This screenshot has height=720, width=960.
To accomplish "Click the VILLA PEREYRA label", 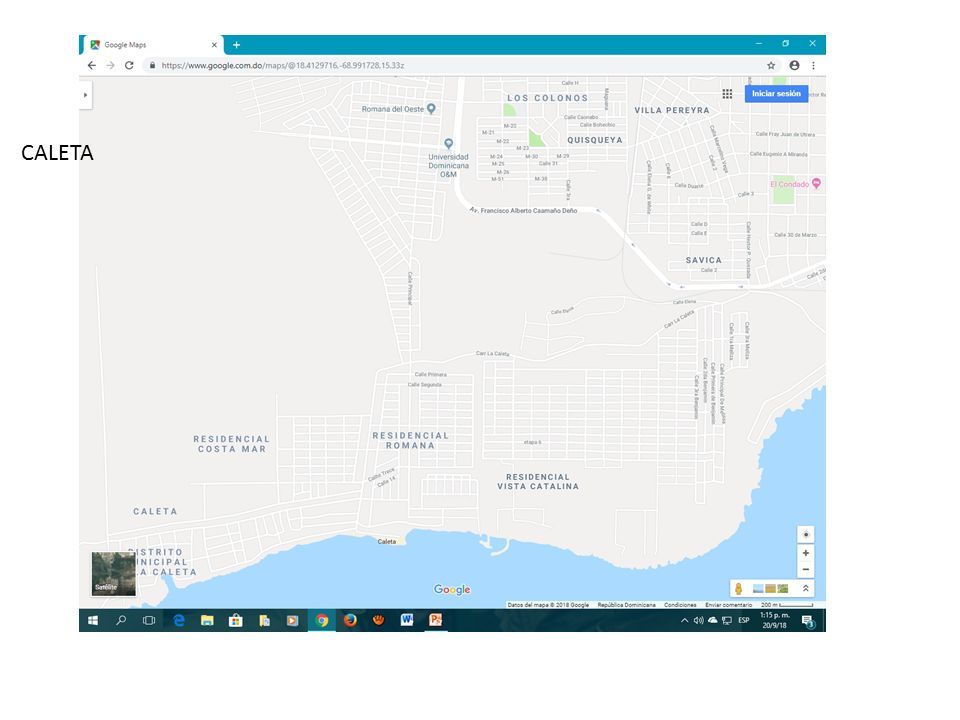I will point(672,110).
